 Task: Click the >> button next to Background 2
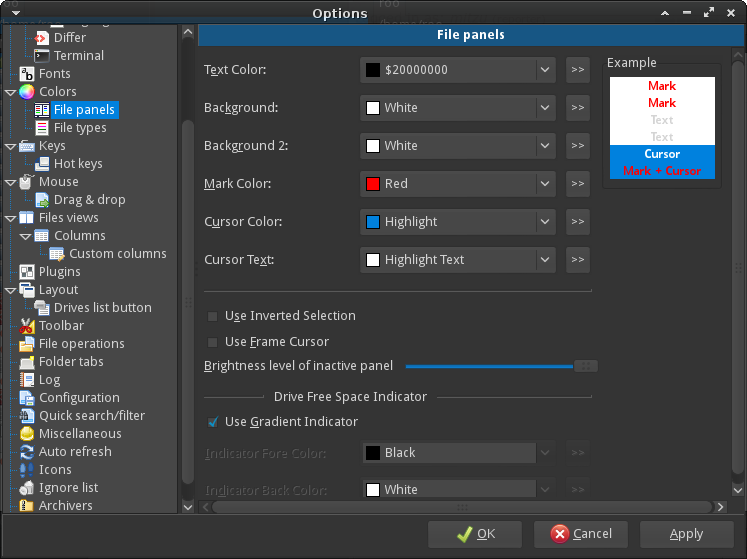coord(578,146)
